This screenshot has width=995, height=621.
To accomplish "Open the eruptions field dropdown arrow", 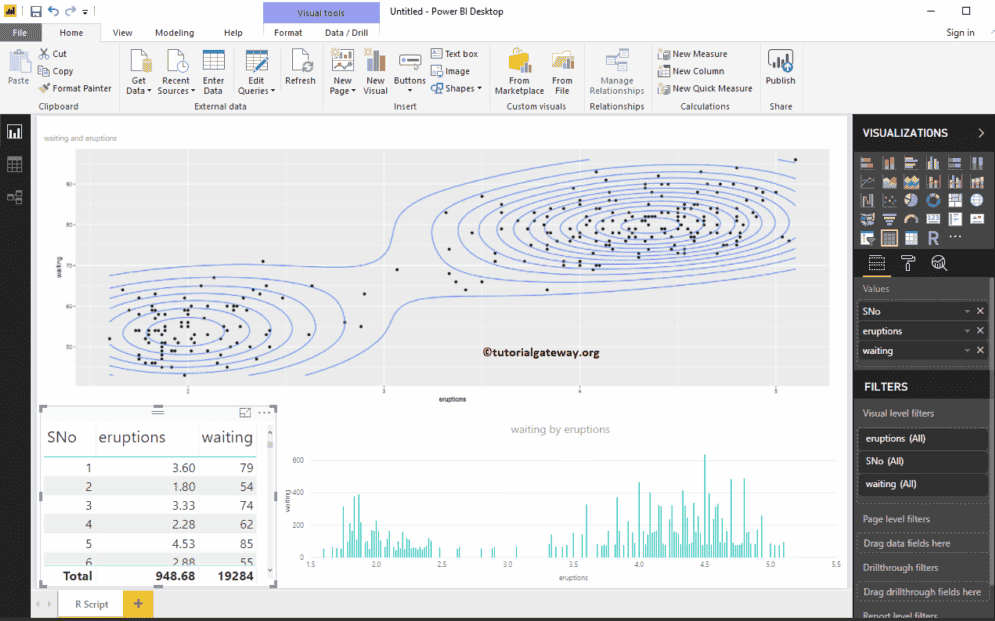I will [967, 331].
